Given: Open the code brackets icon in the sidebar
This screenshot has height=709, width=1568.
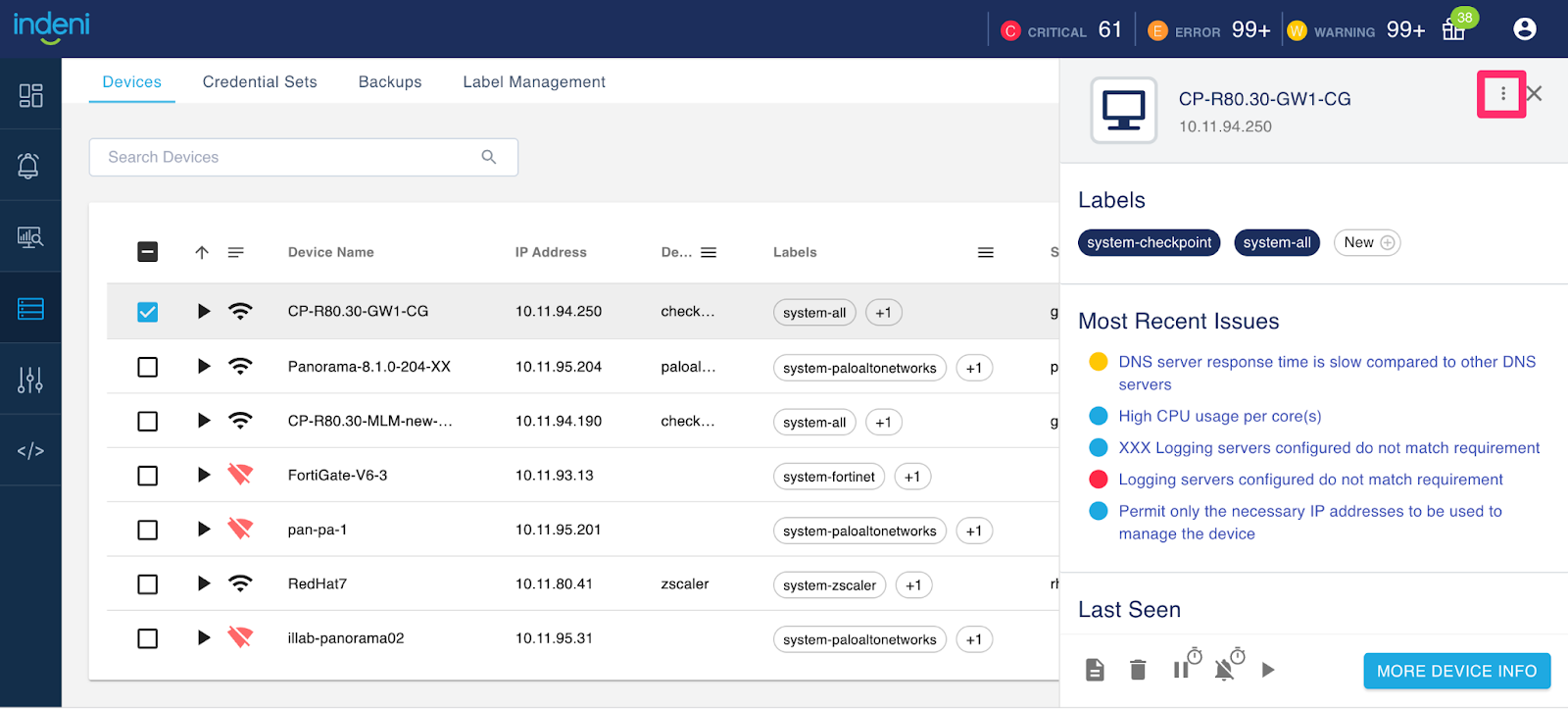Looking at the screenshot, I should tap(30, 451).
